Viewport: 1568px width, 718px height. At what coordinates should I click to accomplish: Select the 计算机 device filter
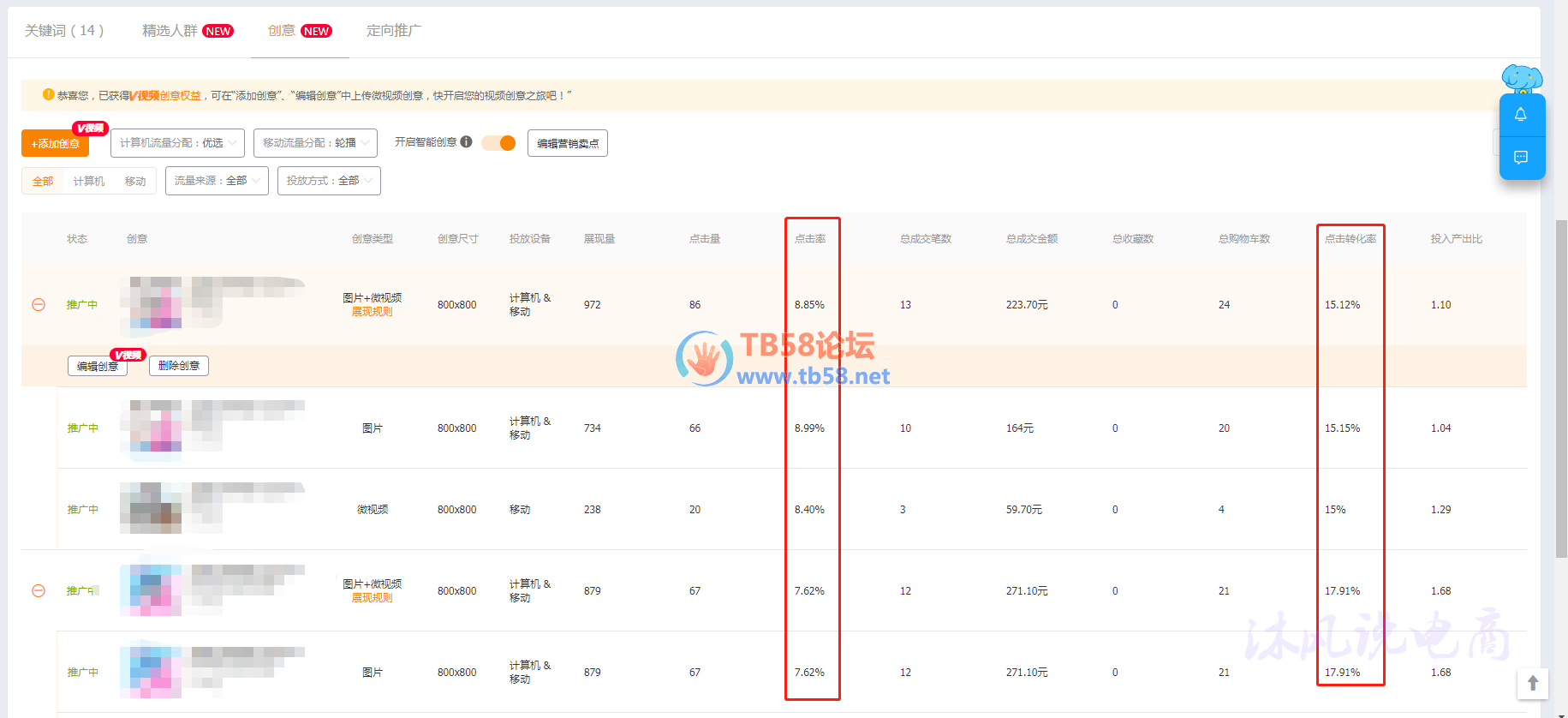(89, 182)
